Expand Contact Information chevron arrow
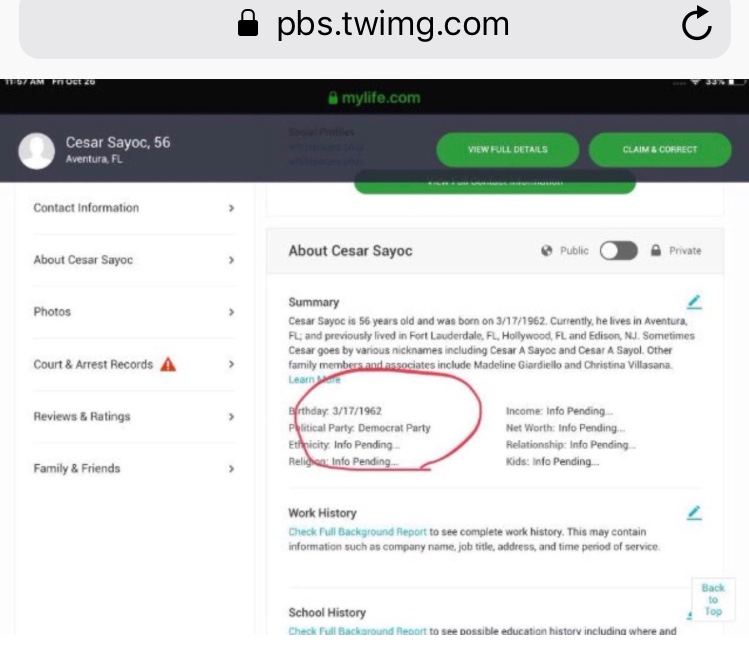This screenshot has width=749, height=663. [x=232, y=208]
